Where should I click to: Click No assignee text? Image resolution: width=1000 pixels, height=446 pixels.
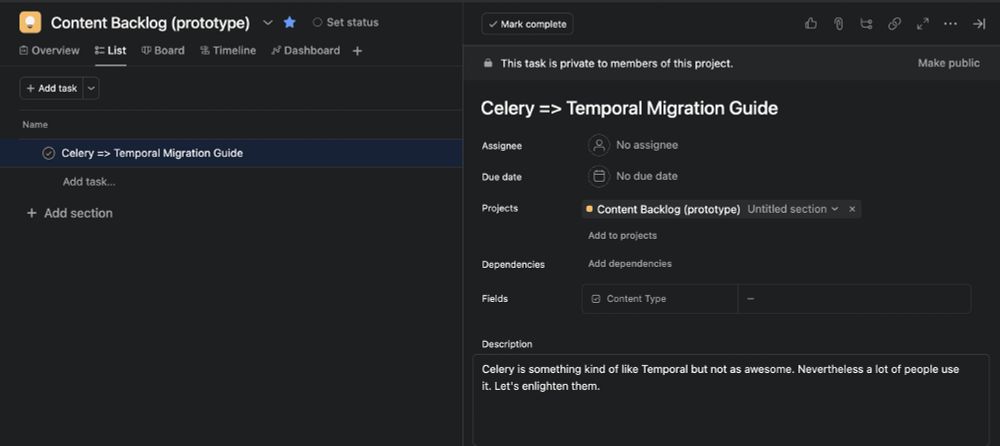pos(647,145)
